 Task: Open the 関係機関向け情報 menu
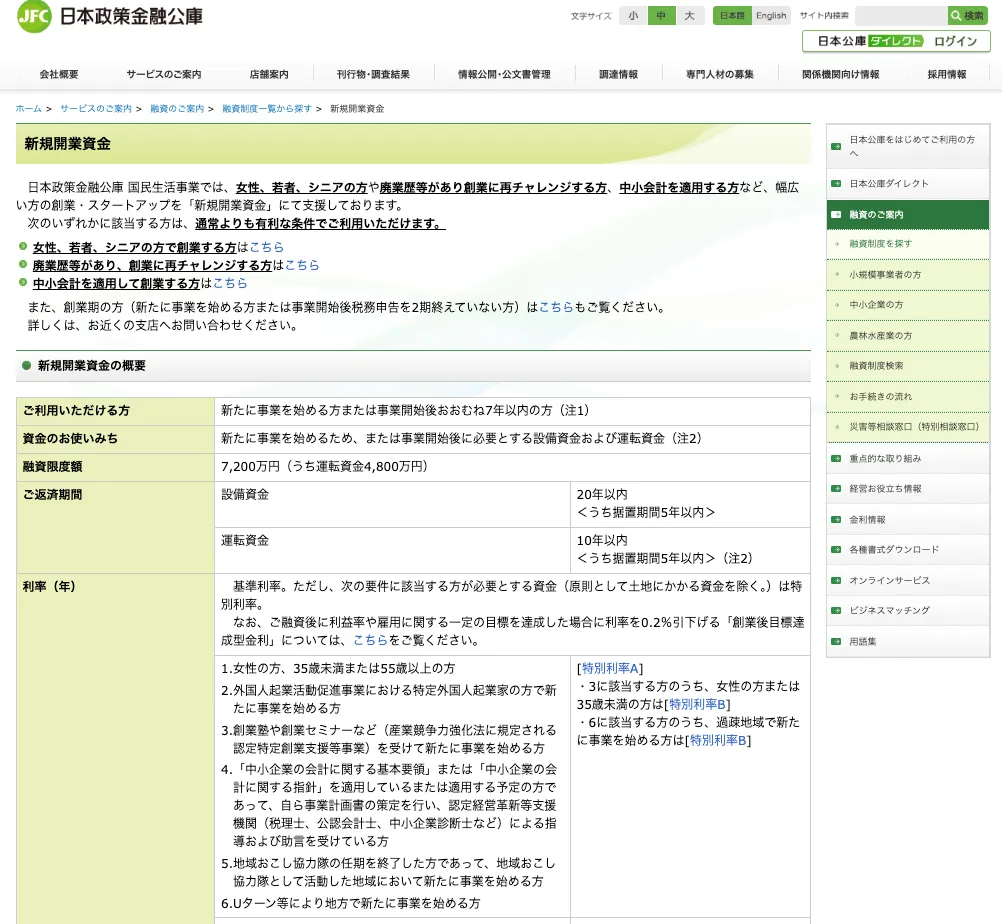tap(840, 74)
